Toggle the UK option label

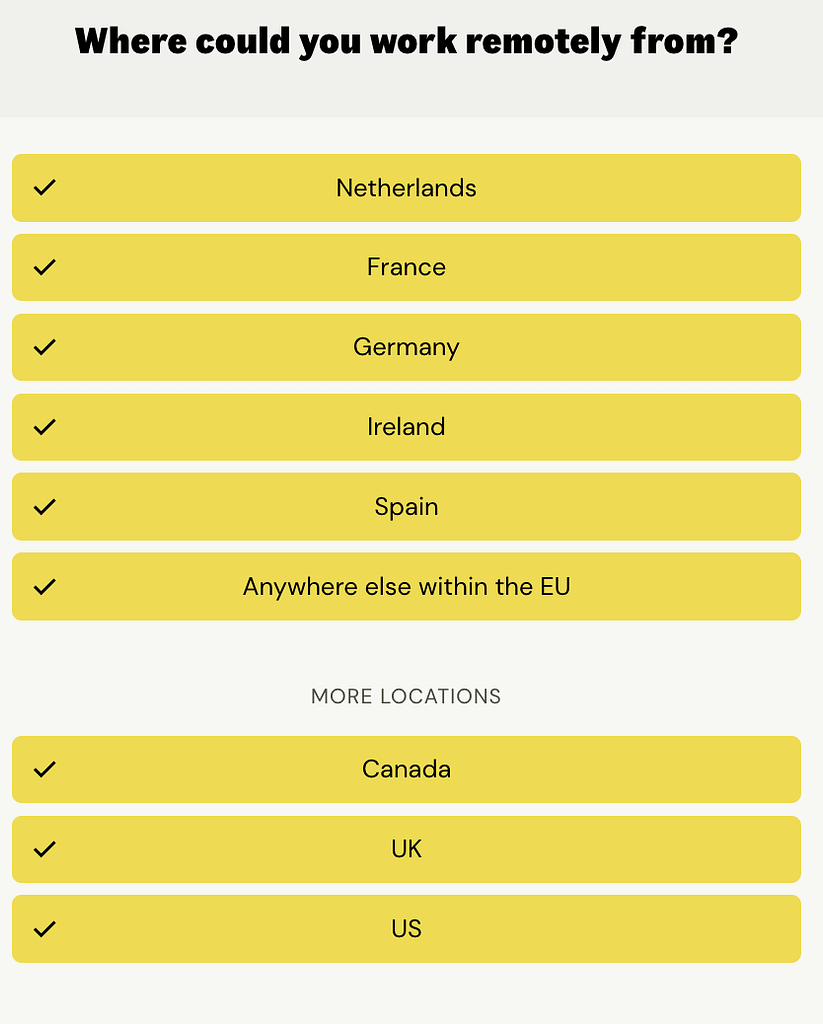pyautogui.click(x=406, y=849)
